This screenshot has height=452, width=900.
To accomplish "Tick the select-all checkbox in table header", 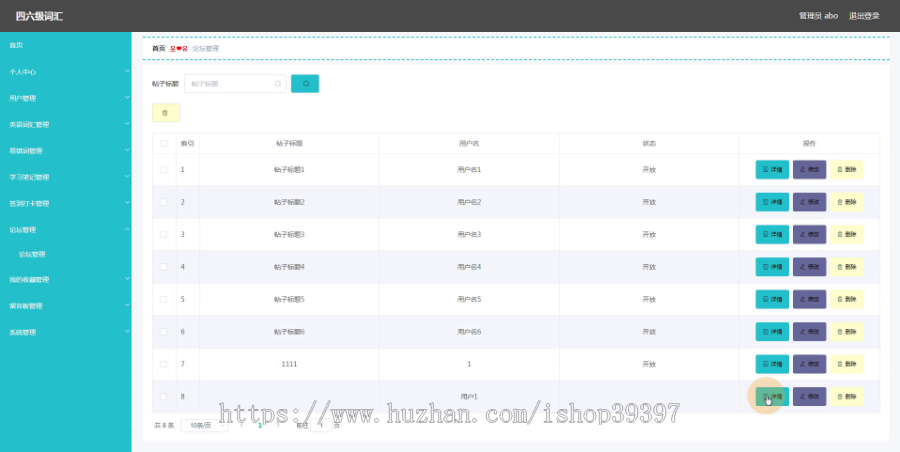I will tap(164, 144).
